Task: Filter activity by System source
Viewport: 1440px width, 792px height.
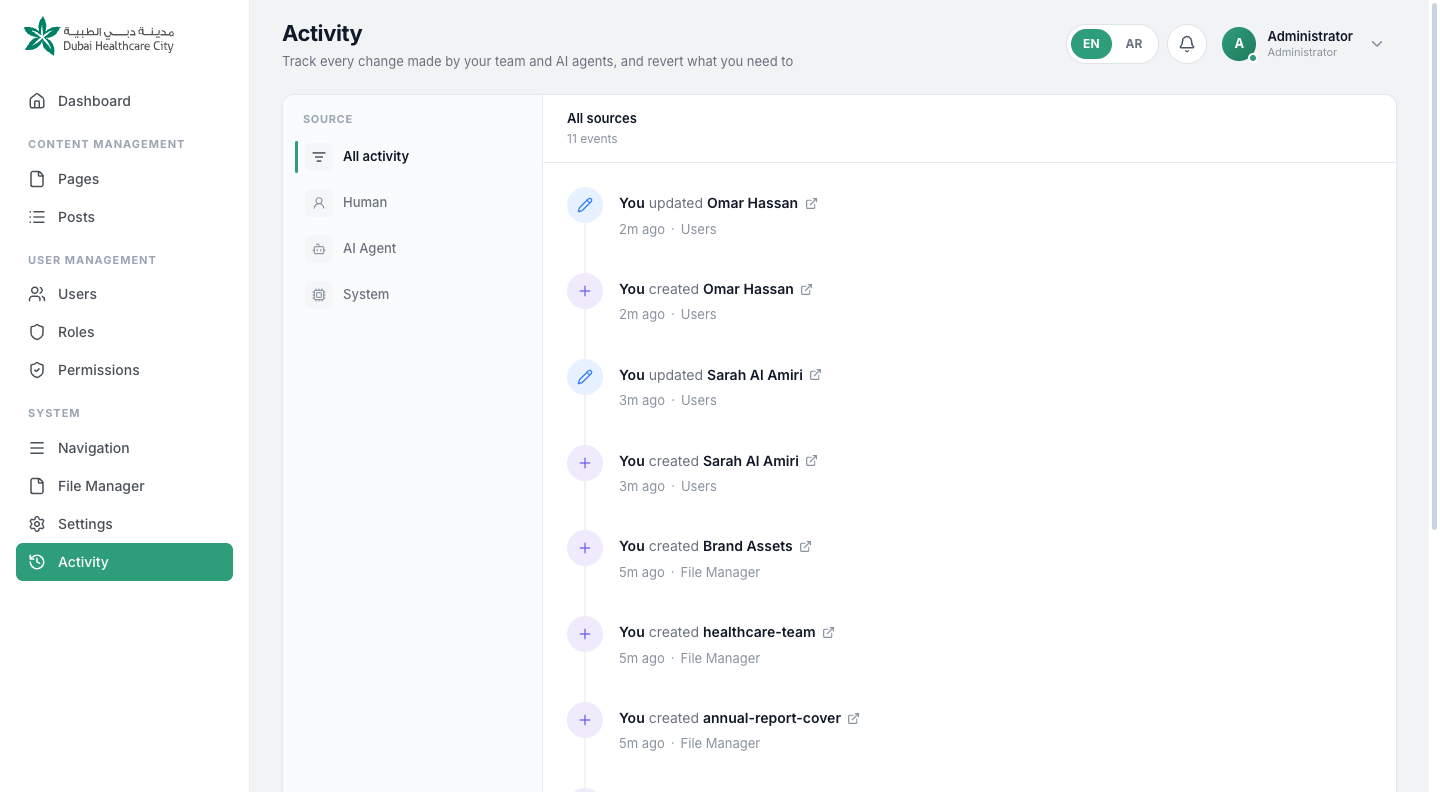Action: point(412,295)
